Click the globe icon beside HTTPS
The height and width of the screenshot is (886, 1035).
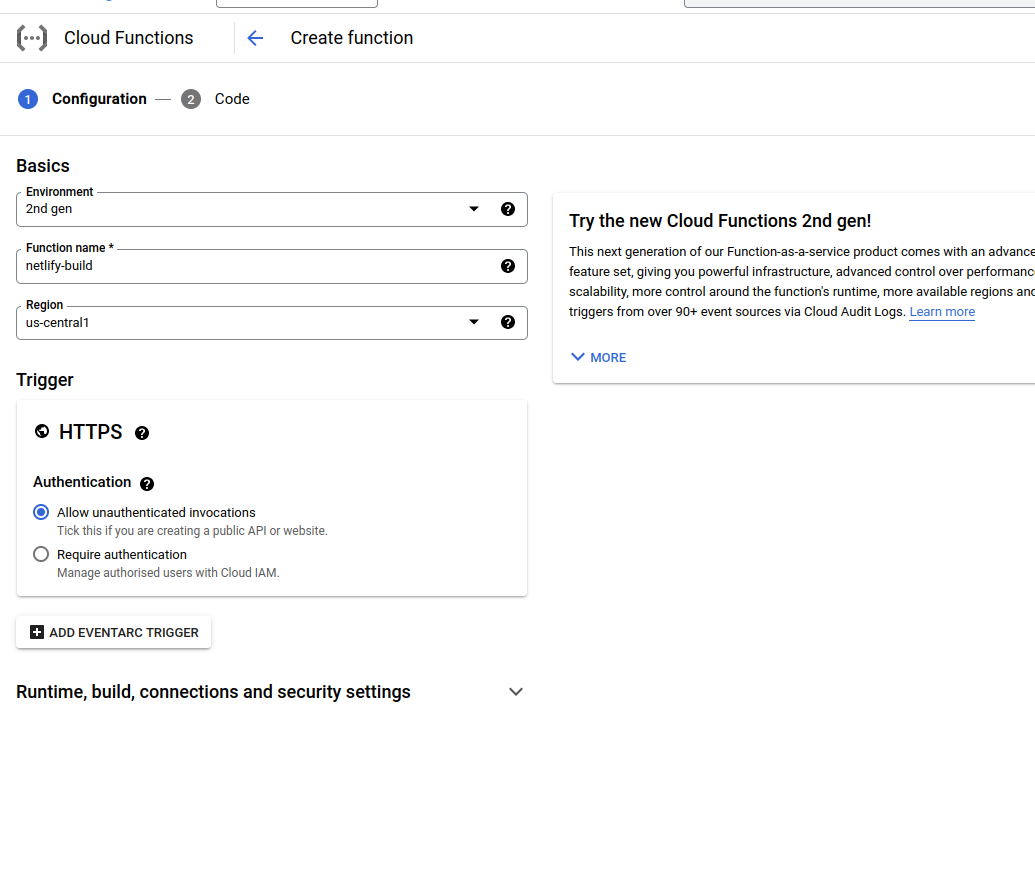point(42,432)
